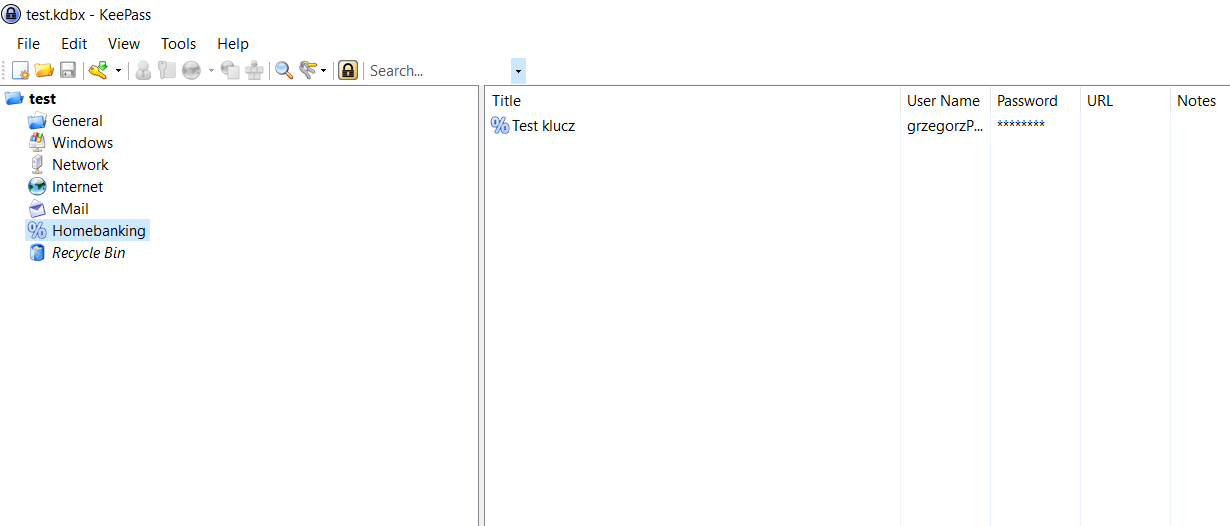Add a new entry with the key icon
This screenshot has width=1230, height=526.
tap(98, 70)
